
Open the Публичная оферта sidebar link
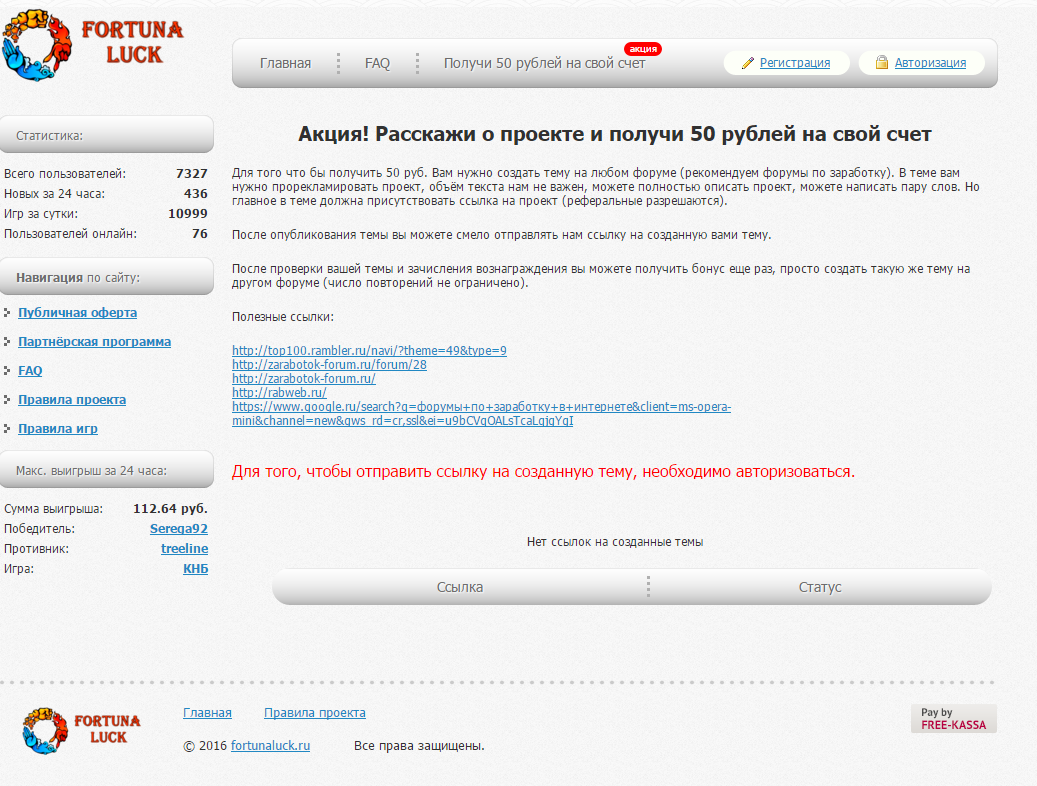77,313
